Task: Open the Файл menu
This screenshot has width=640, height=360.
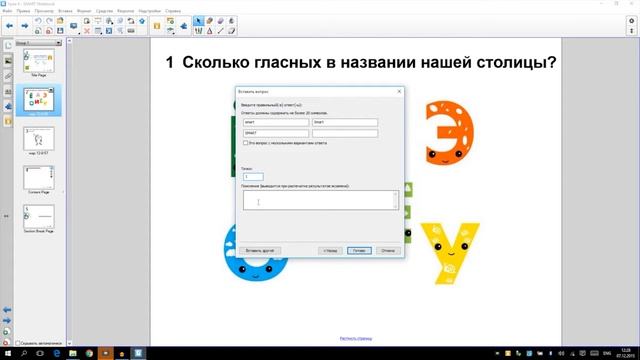Action: click(7, 11)
